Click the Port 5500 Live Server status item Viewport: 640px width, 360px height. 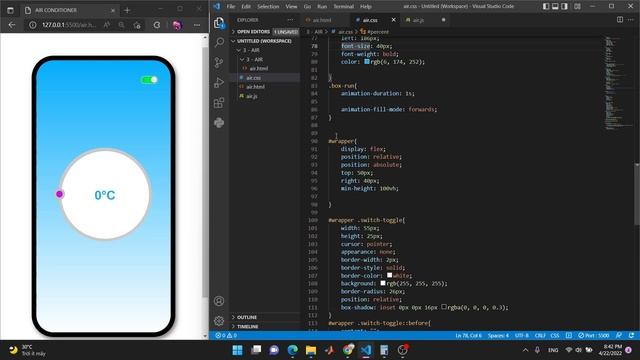tap(593, 336)
